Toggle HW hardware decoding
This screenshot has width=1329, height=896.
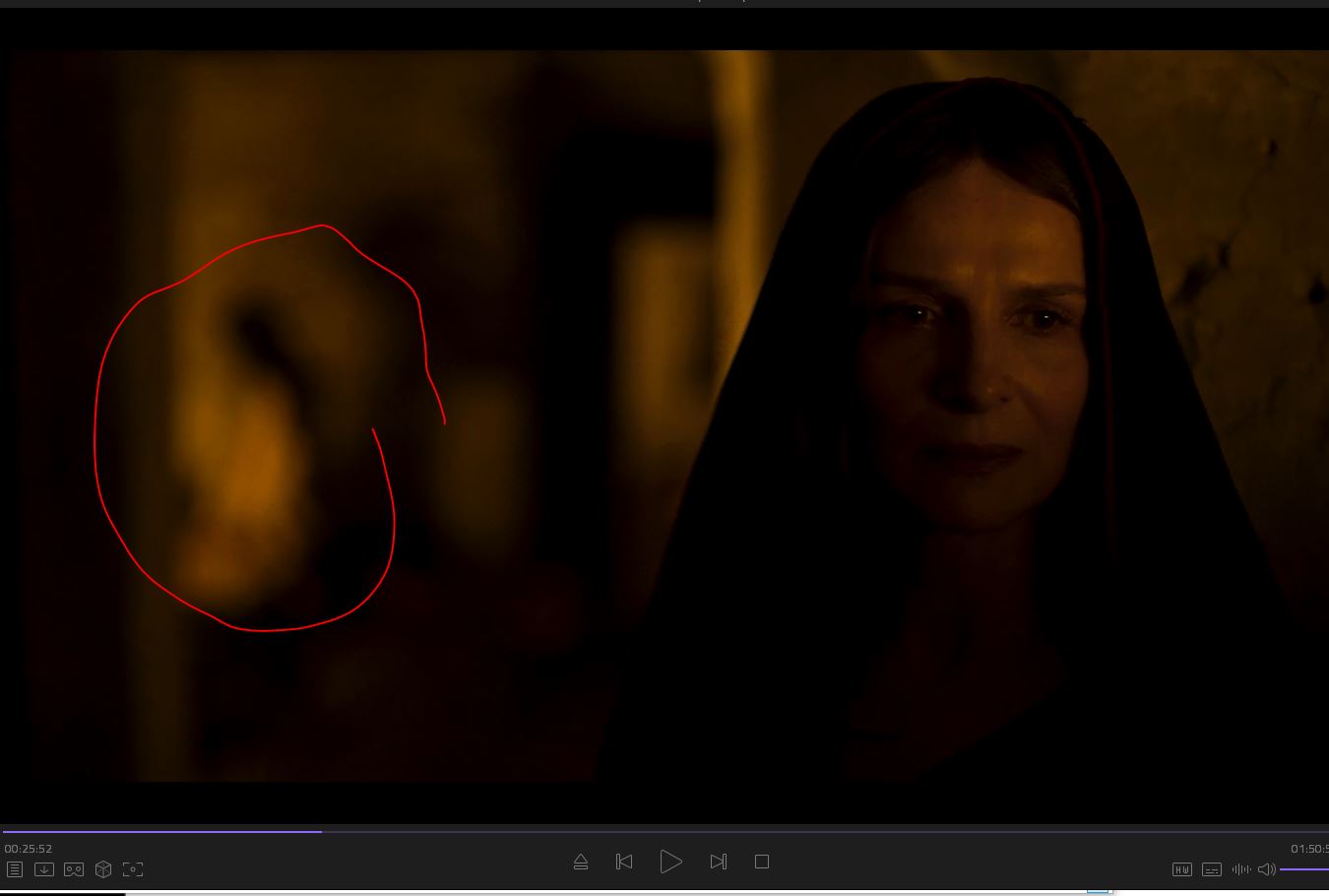click(x=1182, y=869)
